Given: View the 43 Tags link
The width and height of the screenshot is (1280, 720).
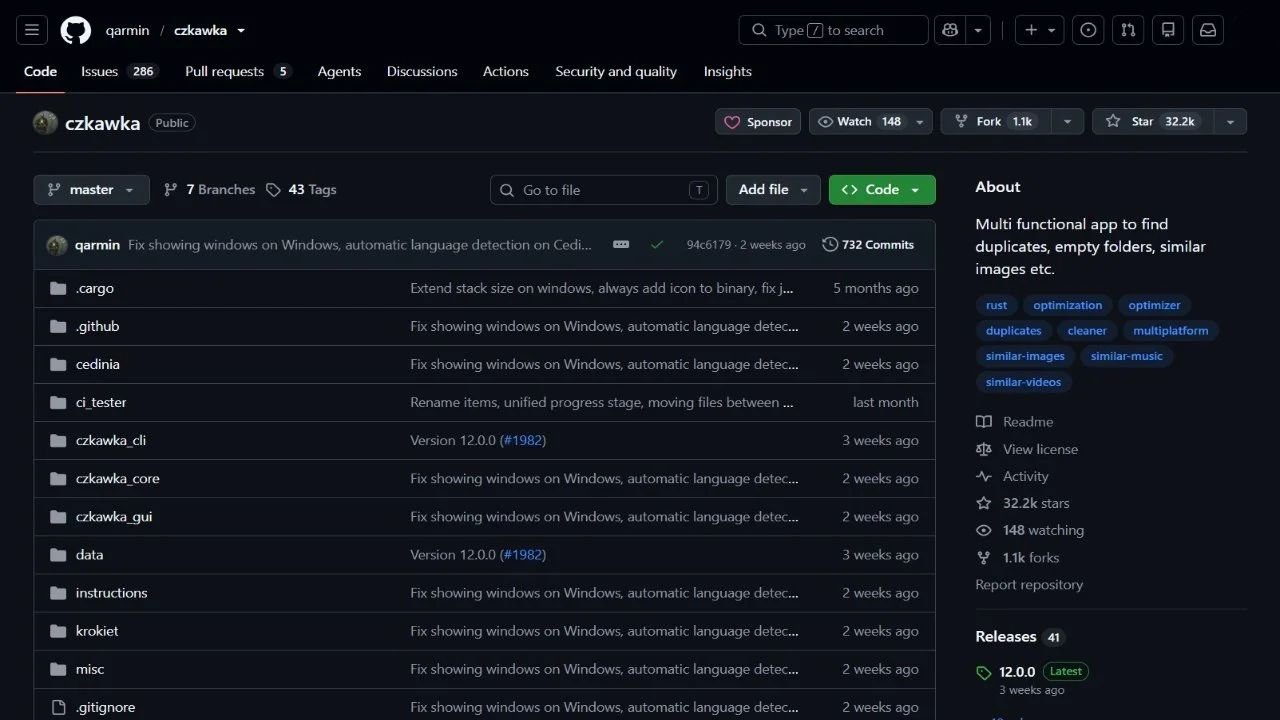Looking at the screenshot, I should tap(301, 190).
